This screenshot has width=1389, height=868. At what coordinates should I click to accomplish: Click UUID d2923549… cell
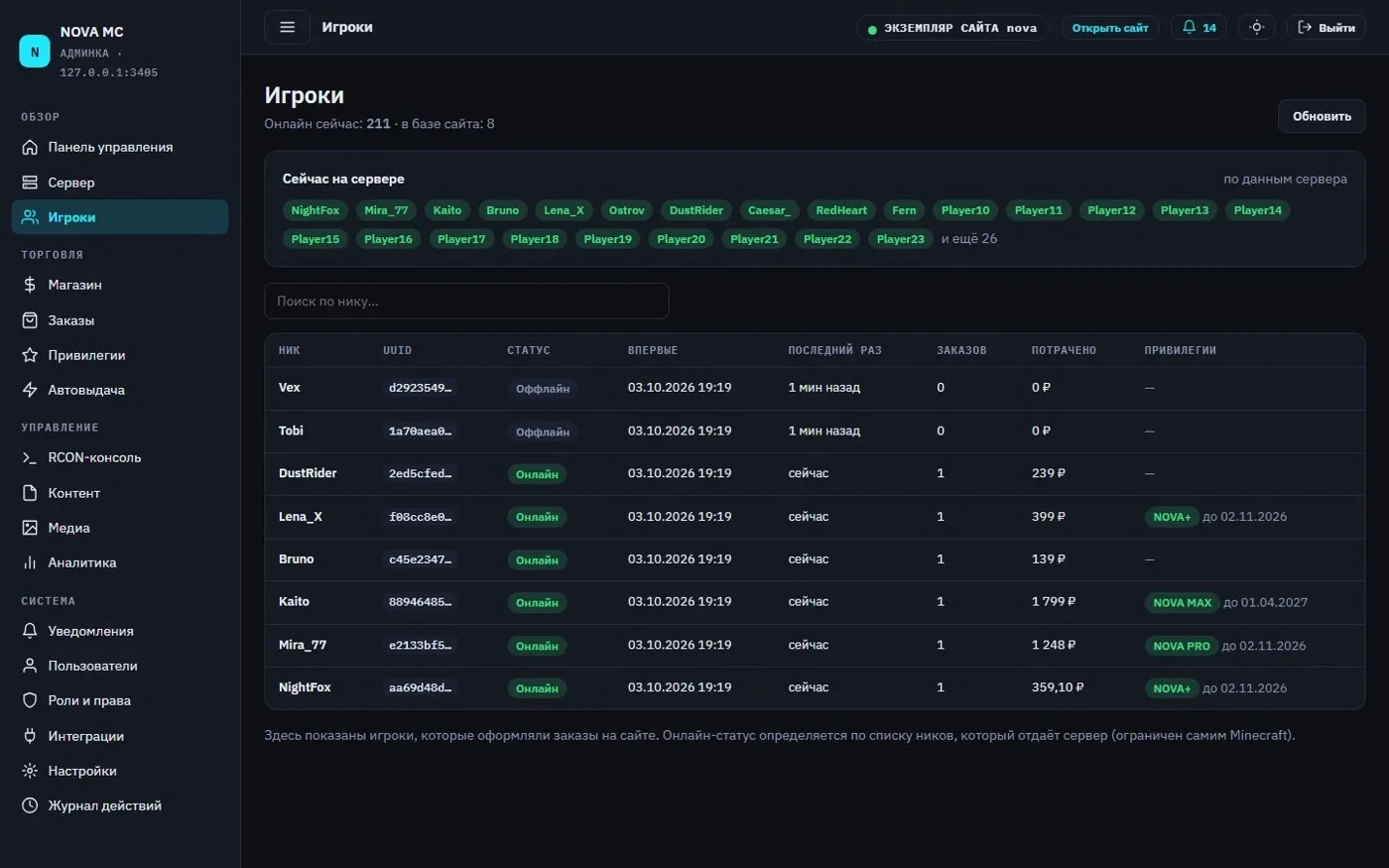[420, 388]
